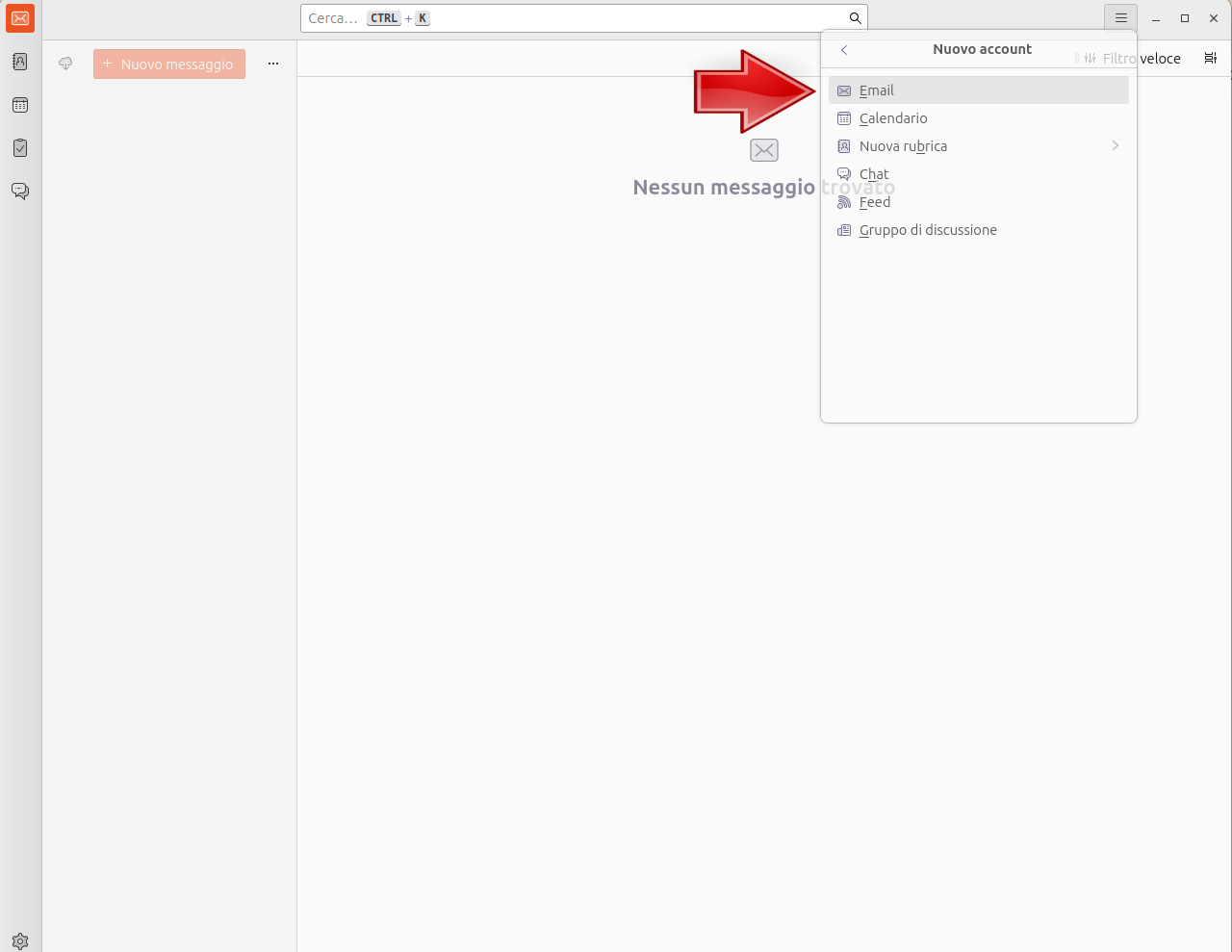Open Settings gear in sidebar
The width and height of the screenshot is (1232, 952).
click(x=20, y=940)
